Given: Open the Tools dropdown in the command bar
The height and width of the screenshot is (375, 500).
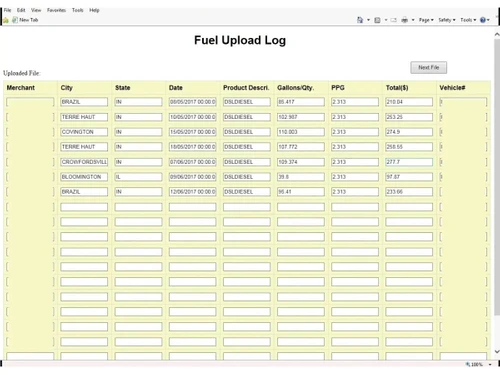Looking at the screenshot, I should [468, 20].
